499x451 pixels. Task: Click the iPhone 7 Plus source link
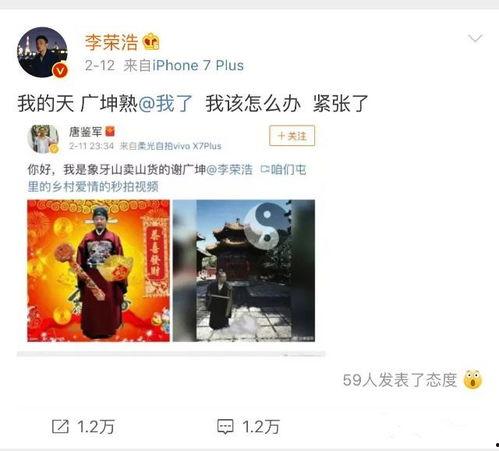coord(198,65)
